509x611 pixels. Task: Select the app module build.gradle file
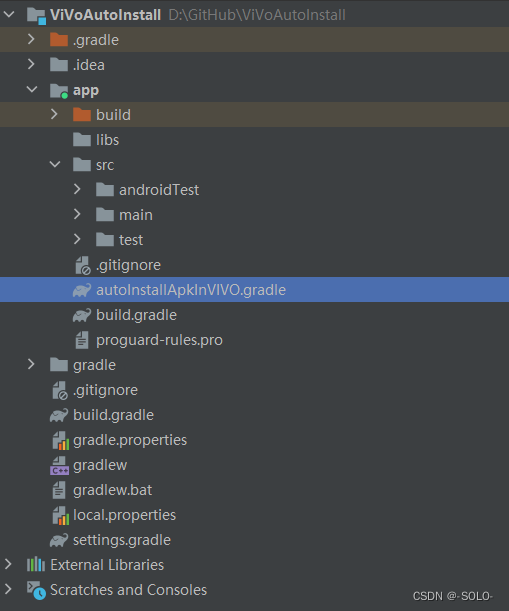pyautogui.click(x=136, y=315)
